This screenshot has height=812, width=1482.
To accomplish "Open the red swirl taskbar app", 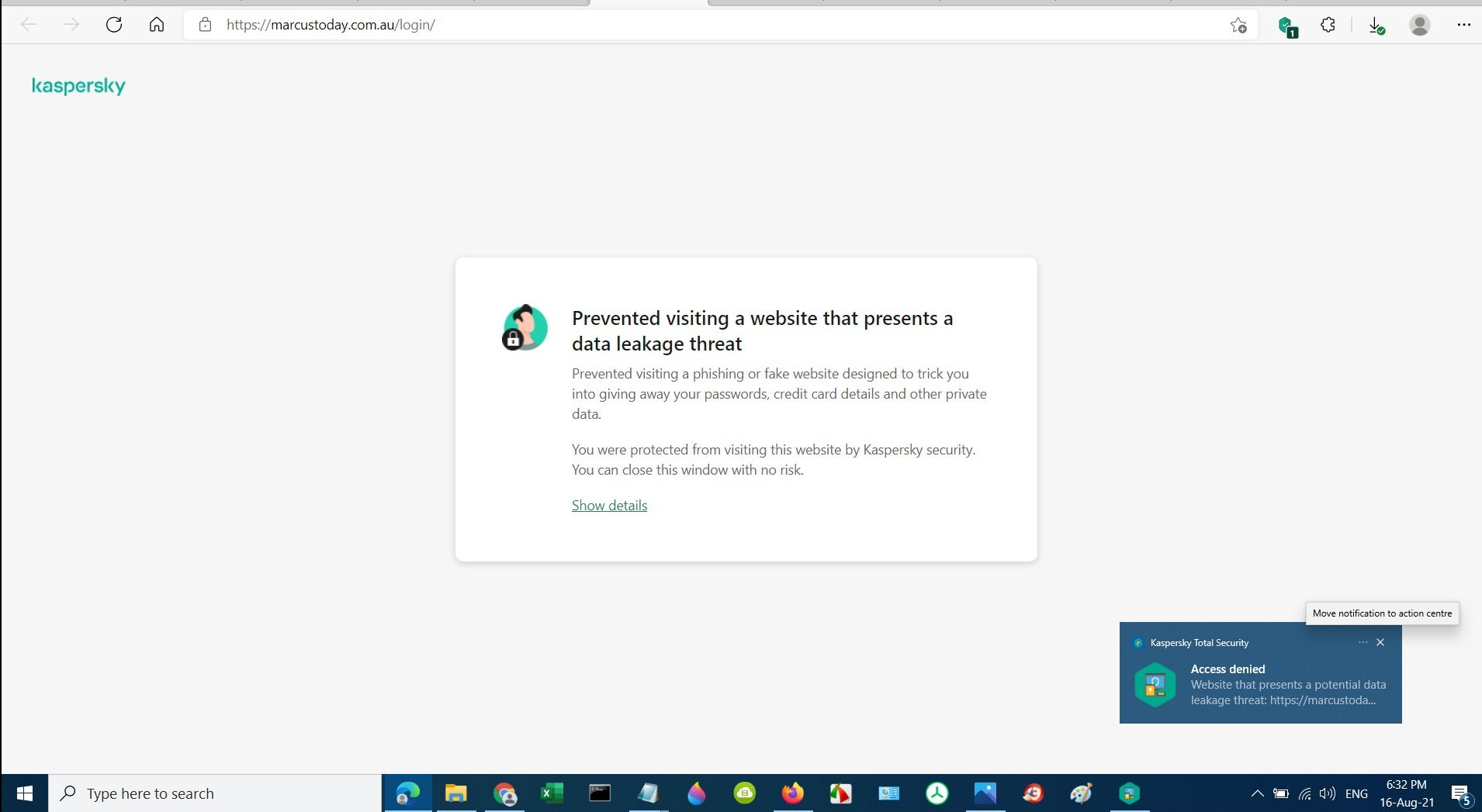I will click(1034, 793).
